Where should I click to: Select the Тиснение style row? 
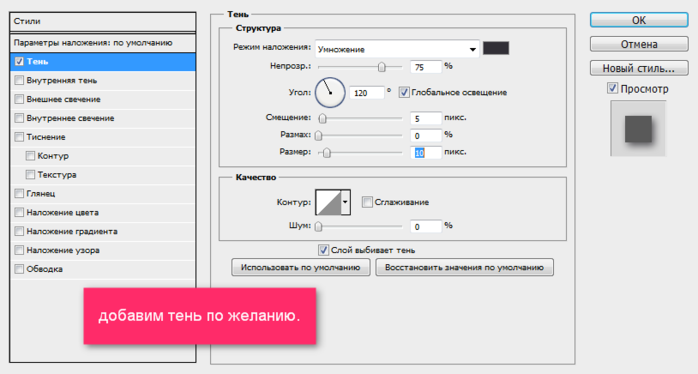(103, 137)
